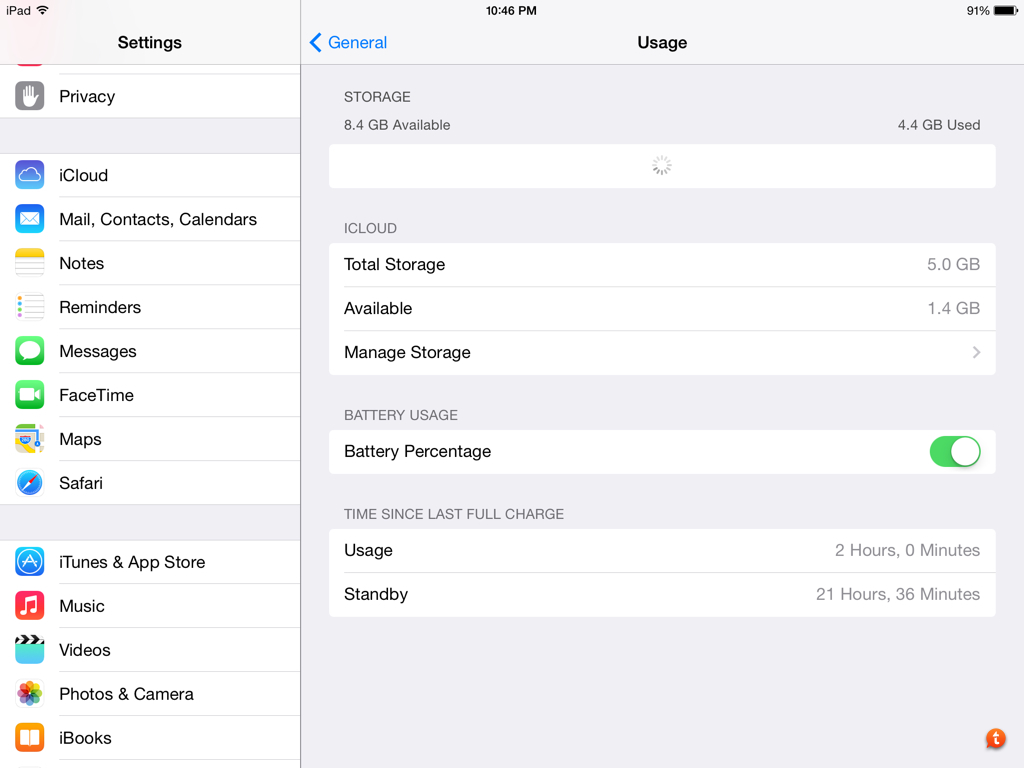Open Safari settings row

(x=150, y=483)
